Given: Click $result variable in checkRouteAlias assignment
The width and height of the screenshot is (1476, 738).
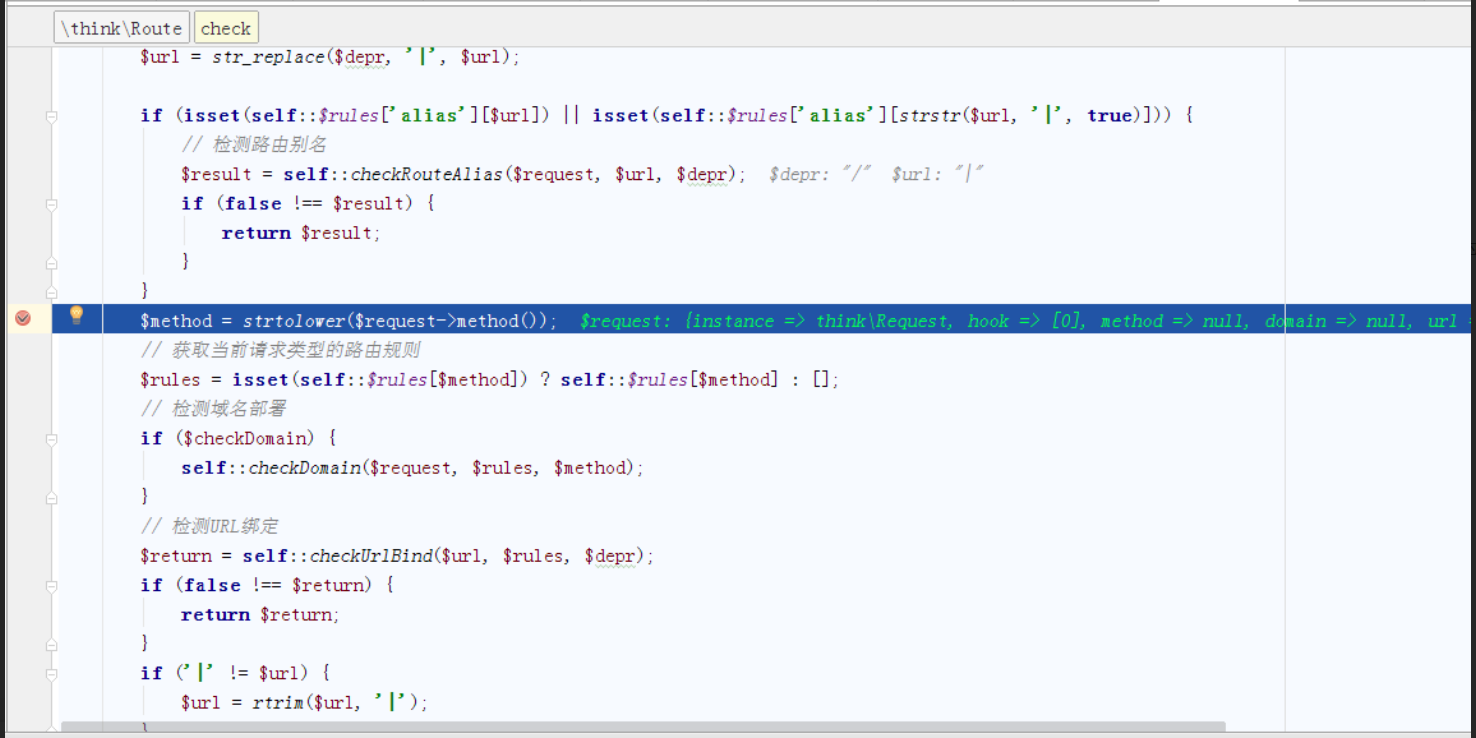Looking at the screenshot, I should pos(217,174).
